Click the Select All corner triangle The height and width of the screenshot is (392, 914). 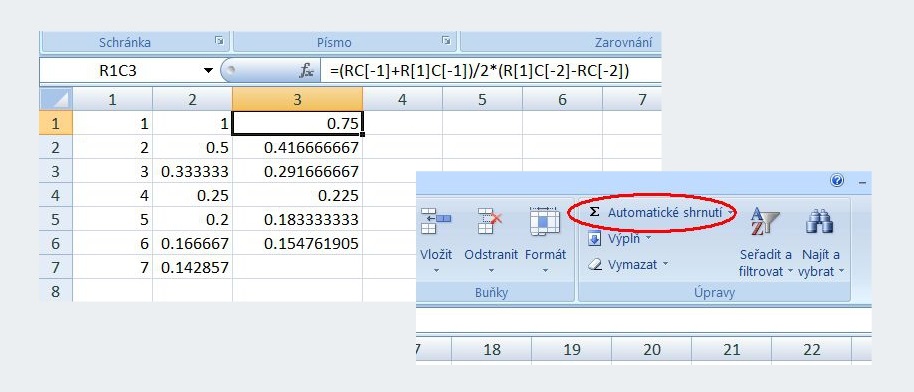(x=56, y=100)
